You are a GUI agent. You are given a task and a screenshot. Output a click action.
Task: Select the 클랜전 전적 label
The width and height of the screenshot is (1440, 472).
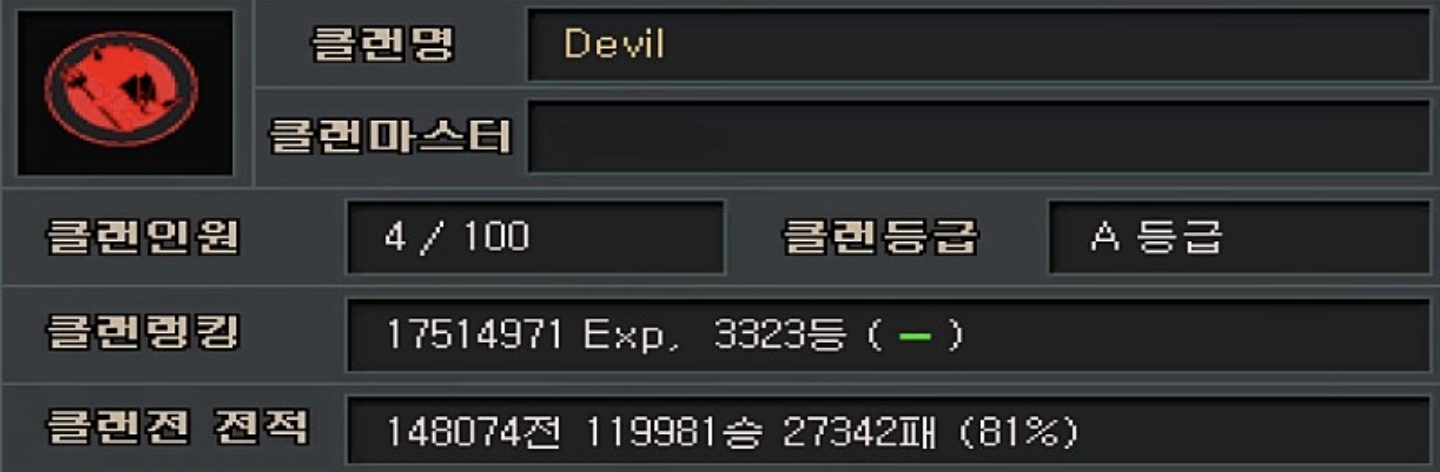[178, 428]
